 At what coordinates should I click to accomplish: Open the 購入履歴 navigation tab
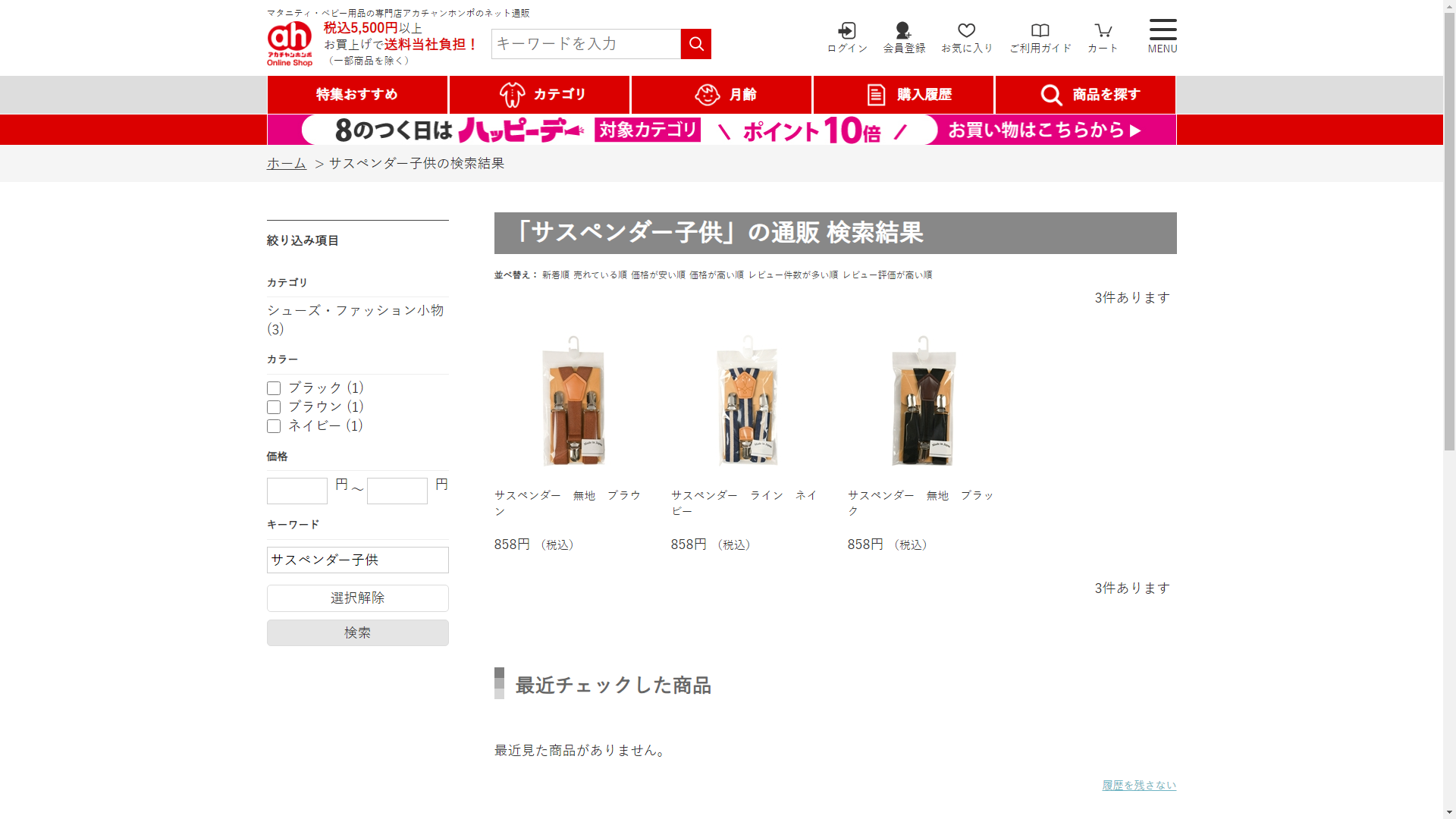[903, 95]
